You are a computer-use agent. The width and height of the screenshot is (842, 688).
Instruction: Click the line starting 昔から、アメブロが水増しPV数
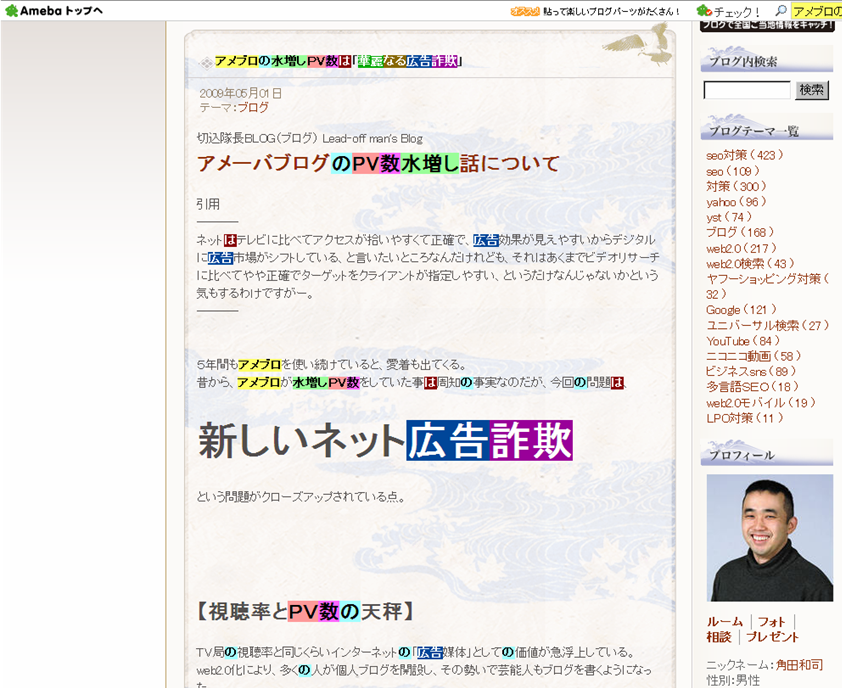pos(411,382)
